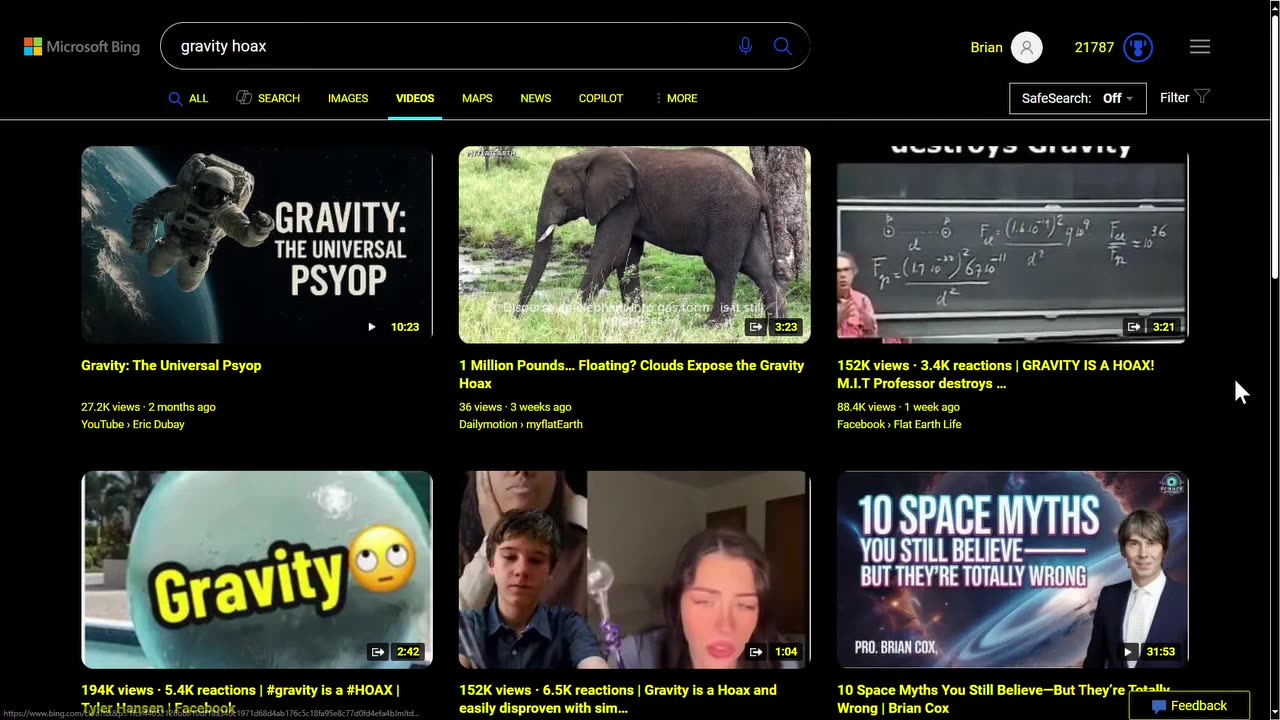The height and width of the screenshot is (720, 1280).
Task: Switch to the ALL tab
Action: tap(188, 98)
